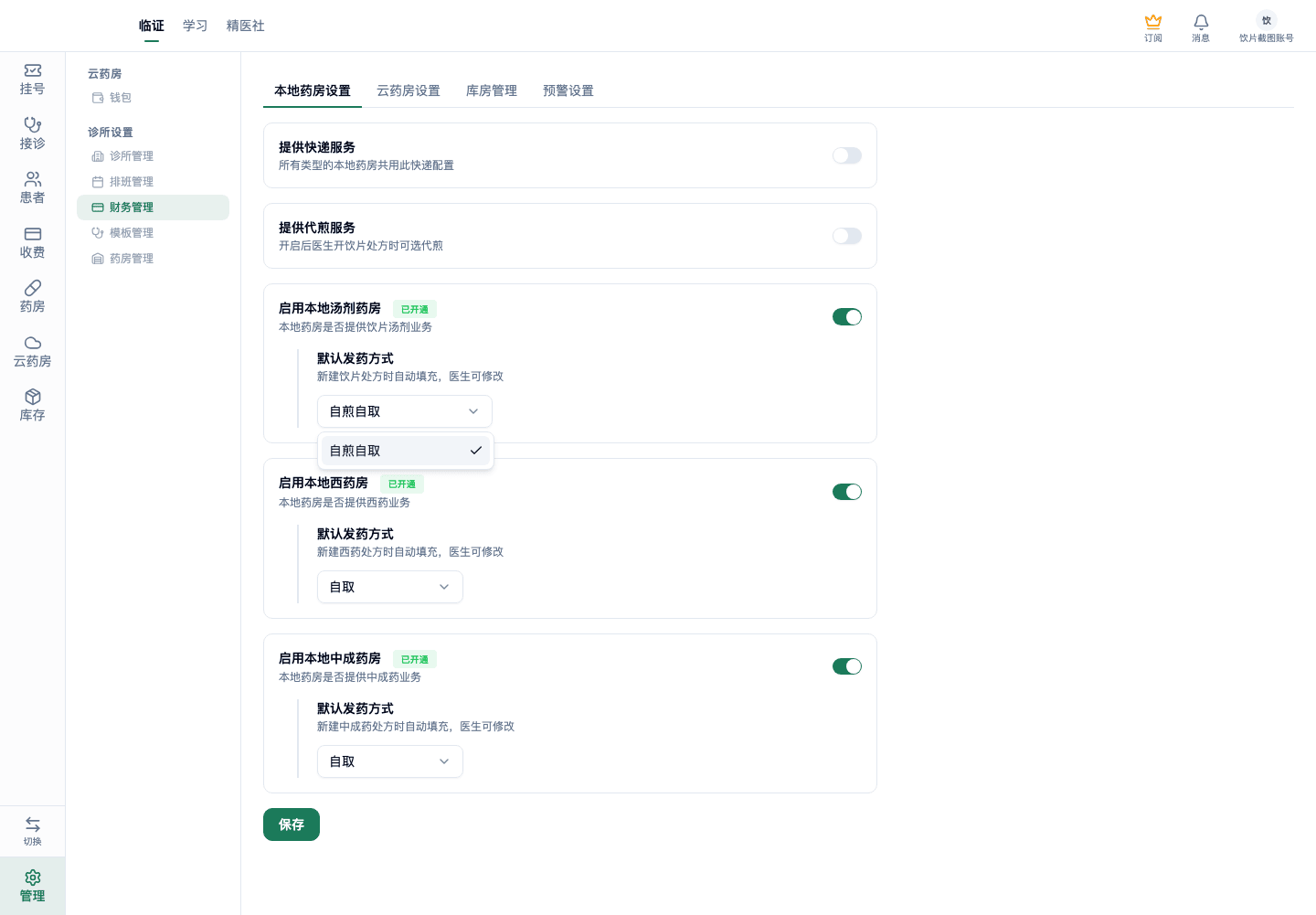Click the 云药房 sidebar section heading
Screen dimensions: 1316x915
[105, 74]
